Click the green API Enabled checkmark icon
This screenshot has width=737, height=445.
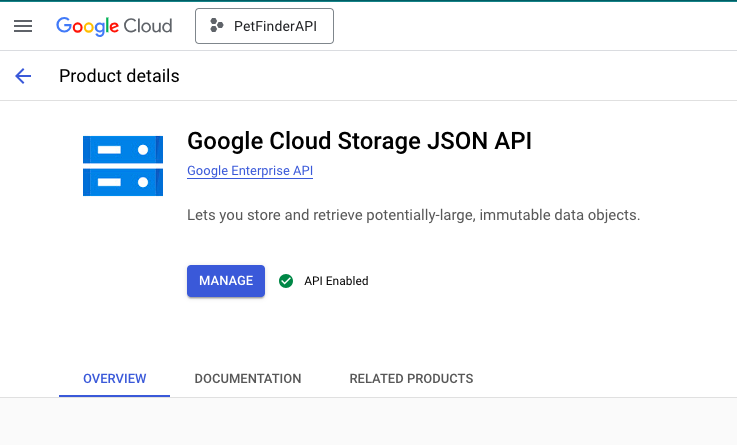point(286,281)
